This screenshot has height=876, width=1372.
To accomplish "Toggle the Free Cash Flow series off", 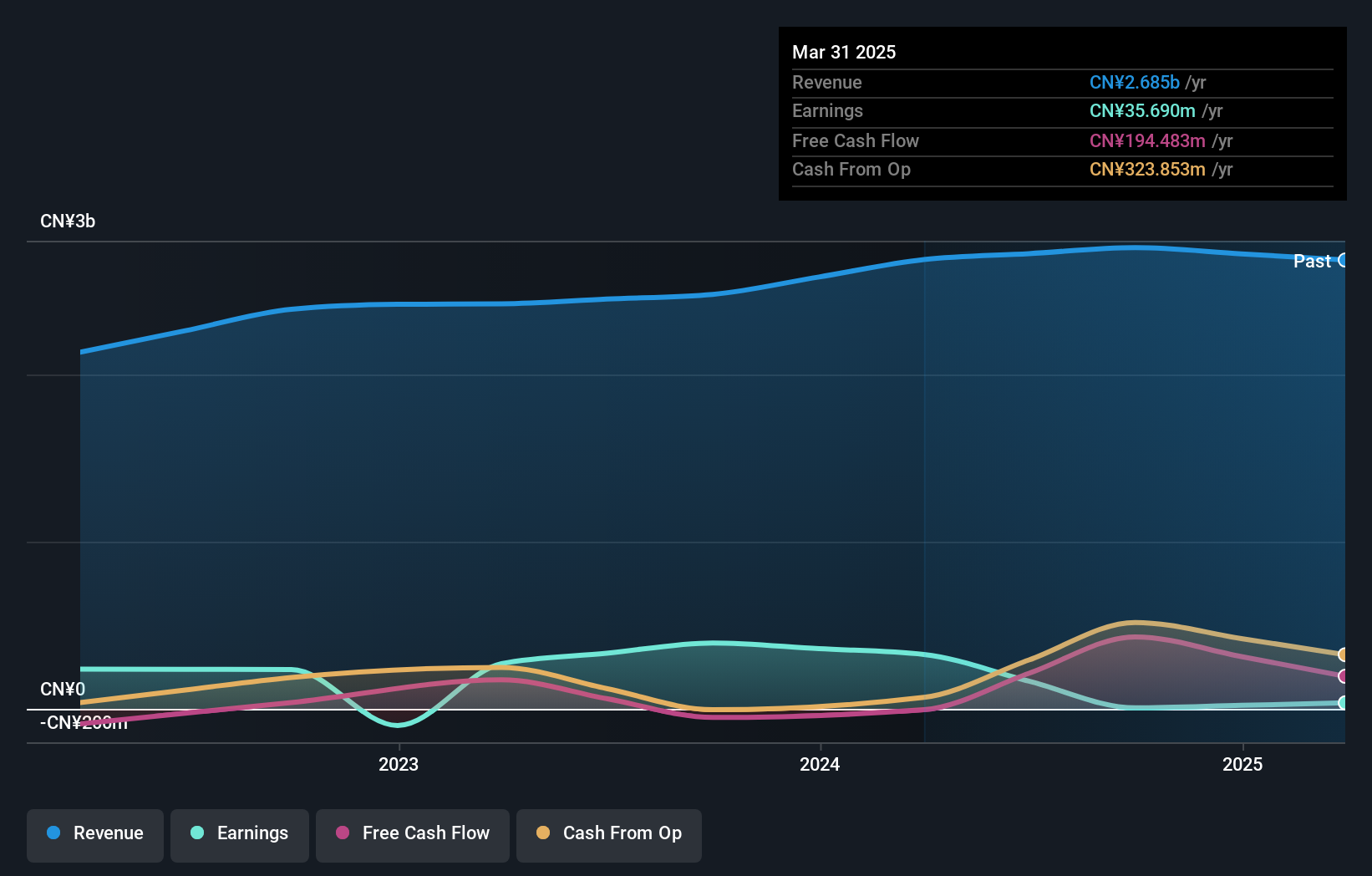I will [412, 834].
